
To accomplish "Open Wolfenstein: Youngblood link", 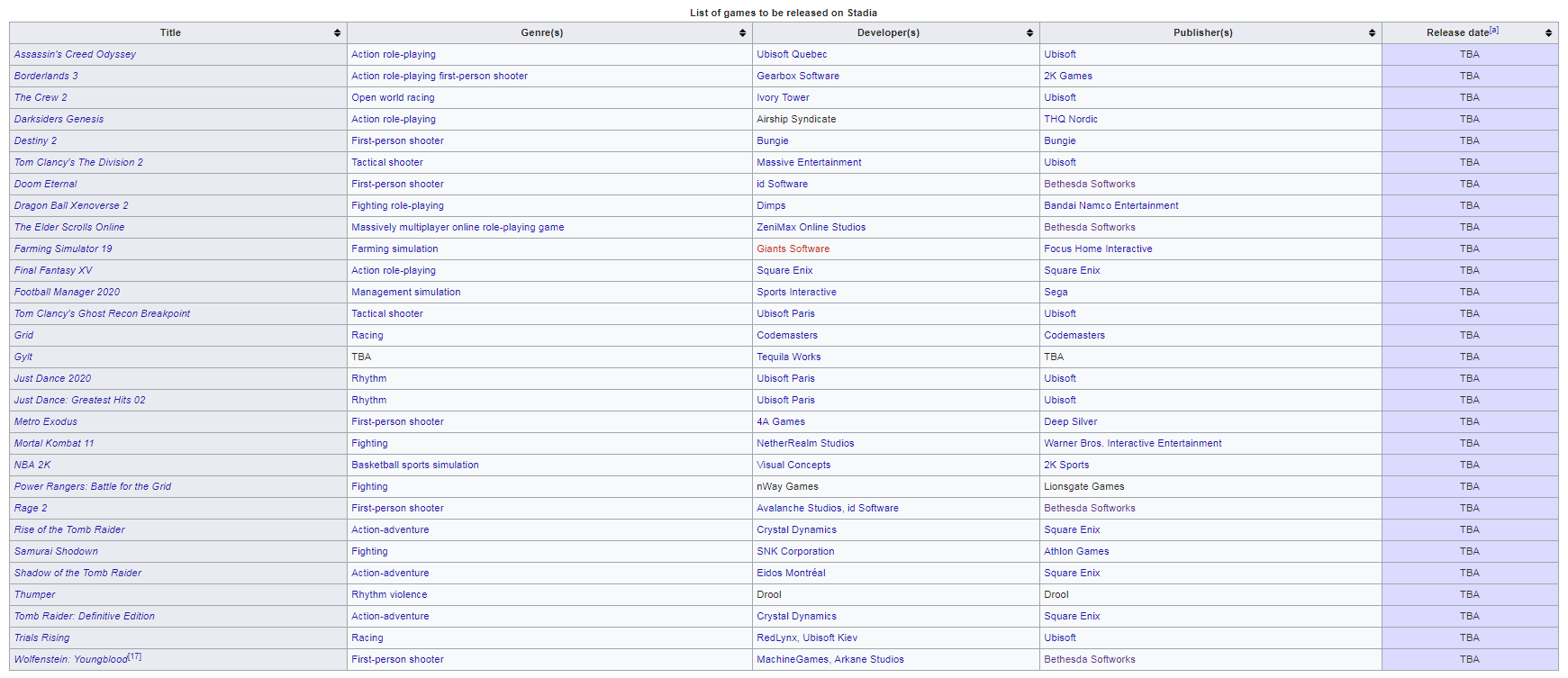I will tap(71, 659).
